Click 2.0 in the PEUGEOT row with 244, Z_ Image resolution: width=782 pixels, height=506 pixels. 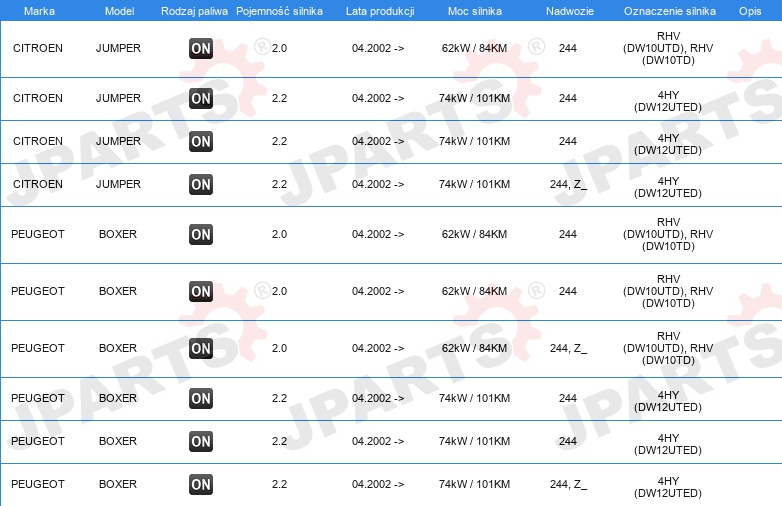point(279,348)
